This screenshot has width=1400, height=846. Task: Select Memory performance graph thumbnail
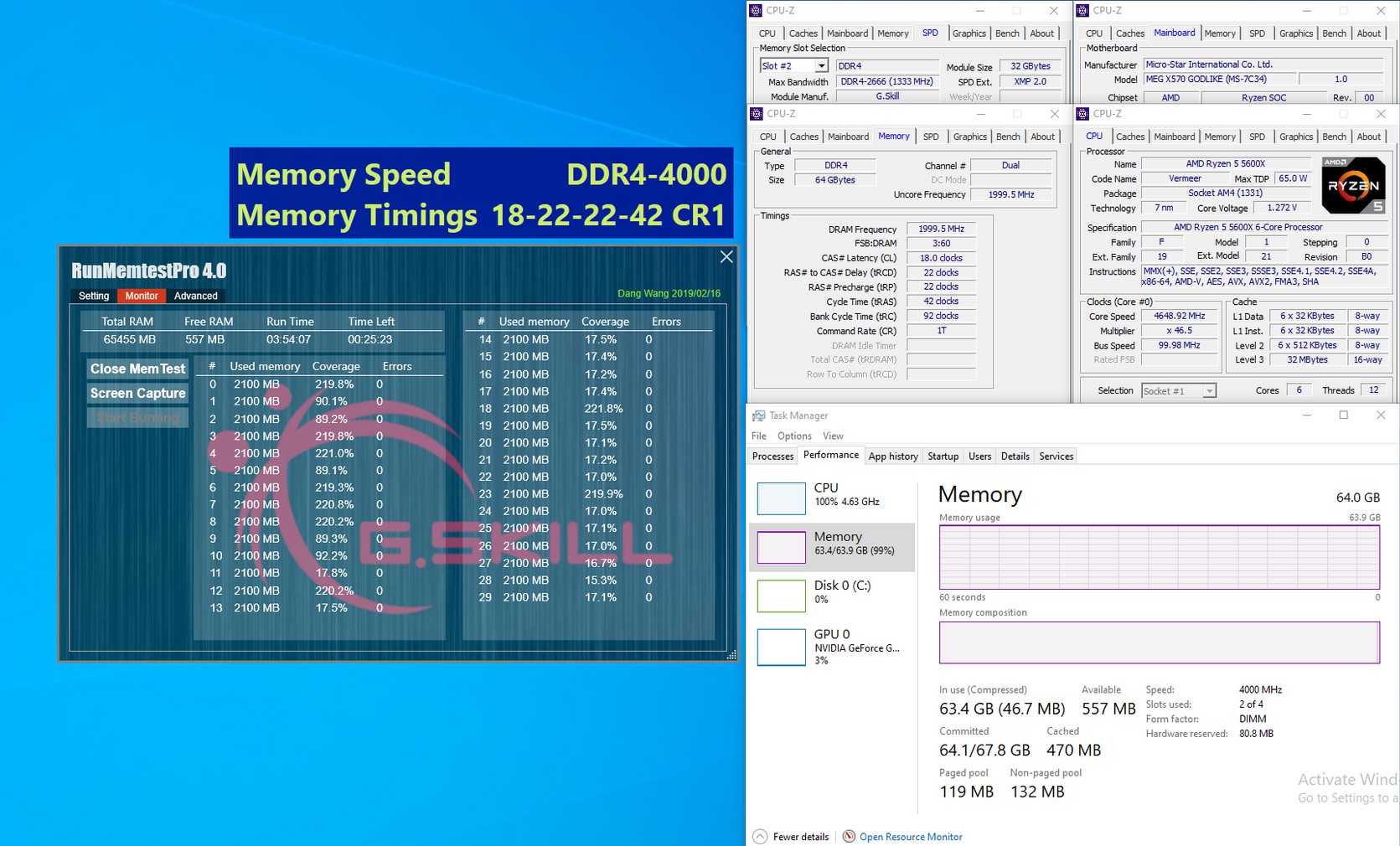tap(781, 547)
